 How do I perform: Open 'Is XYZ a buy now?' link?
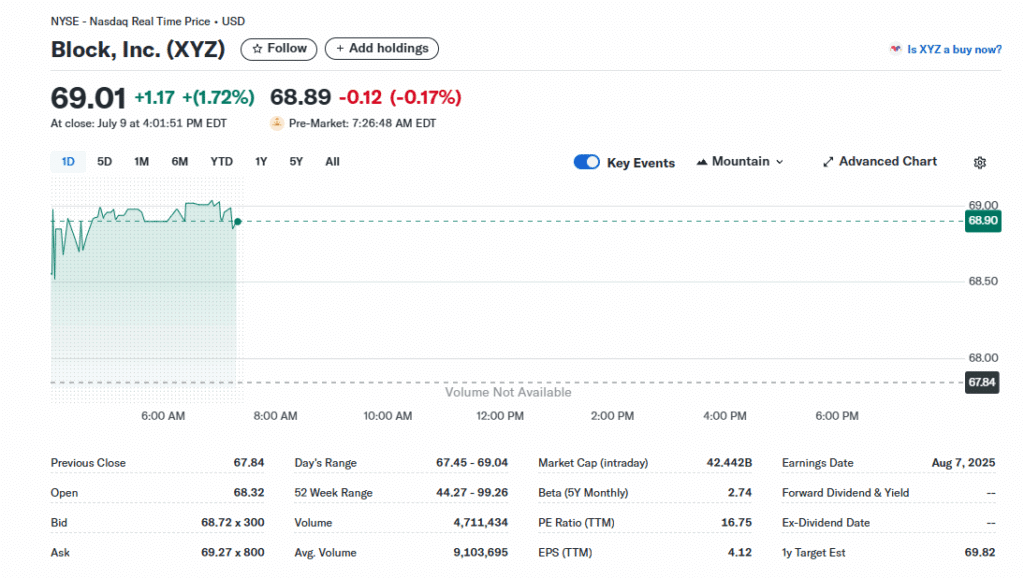pos(954,49)
